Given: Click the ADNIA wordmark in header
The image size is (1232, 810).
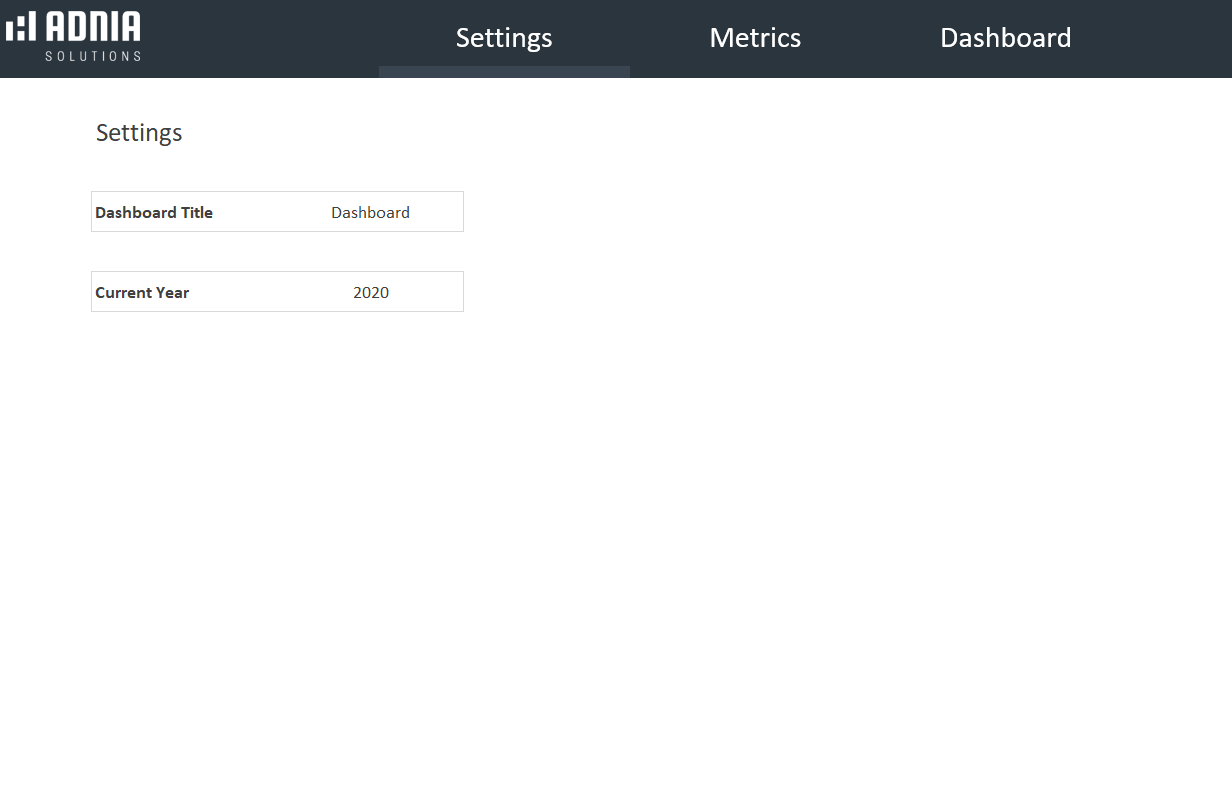Looking at the screenshot, I should [93, 27].
